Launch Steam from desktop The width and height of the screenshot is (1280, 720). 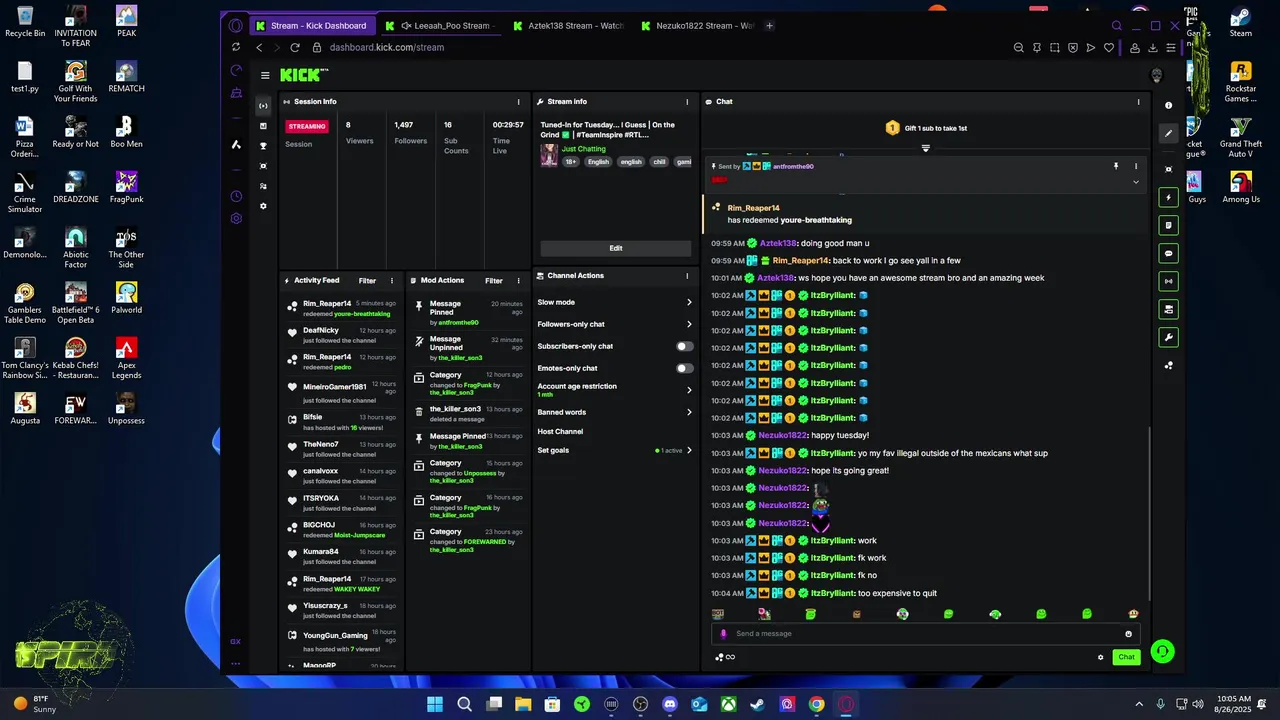click(1241, 21)
